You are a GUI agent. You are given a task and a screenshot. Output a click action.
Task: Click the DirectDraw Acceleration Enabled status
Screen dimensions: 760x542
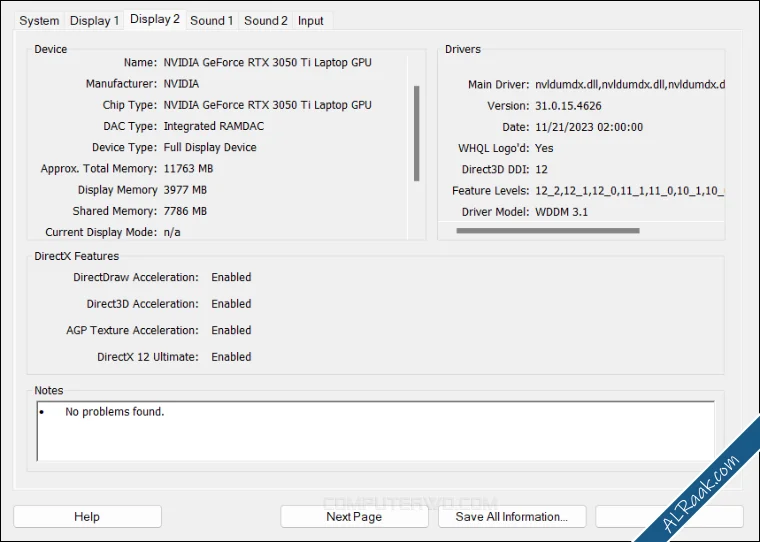point(231,277)
